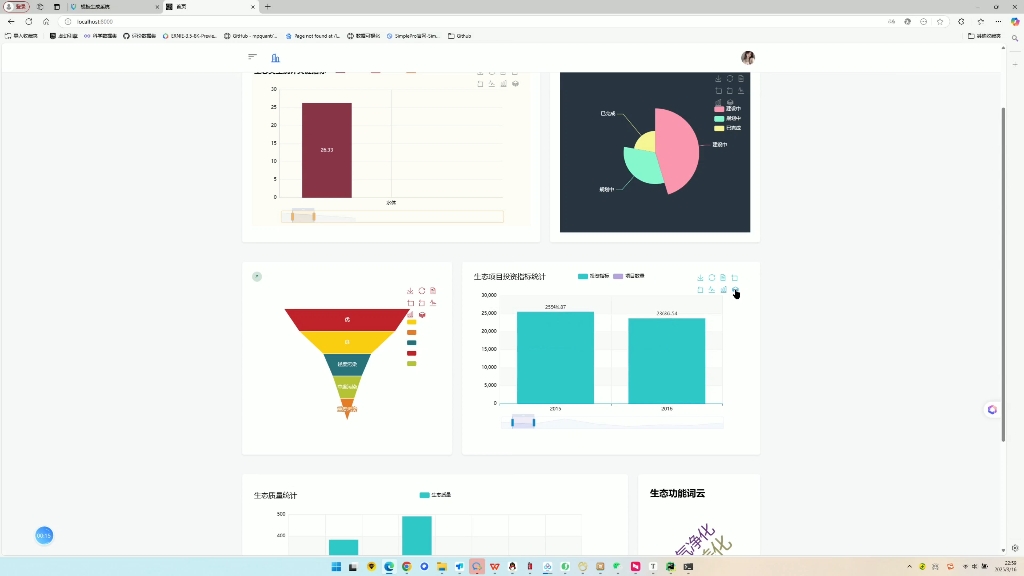
Task: Open browser home page button
Action: [x=46, y=22]
